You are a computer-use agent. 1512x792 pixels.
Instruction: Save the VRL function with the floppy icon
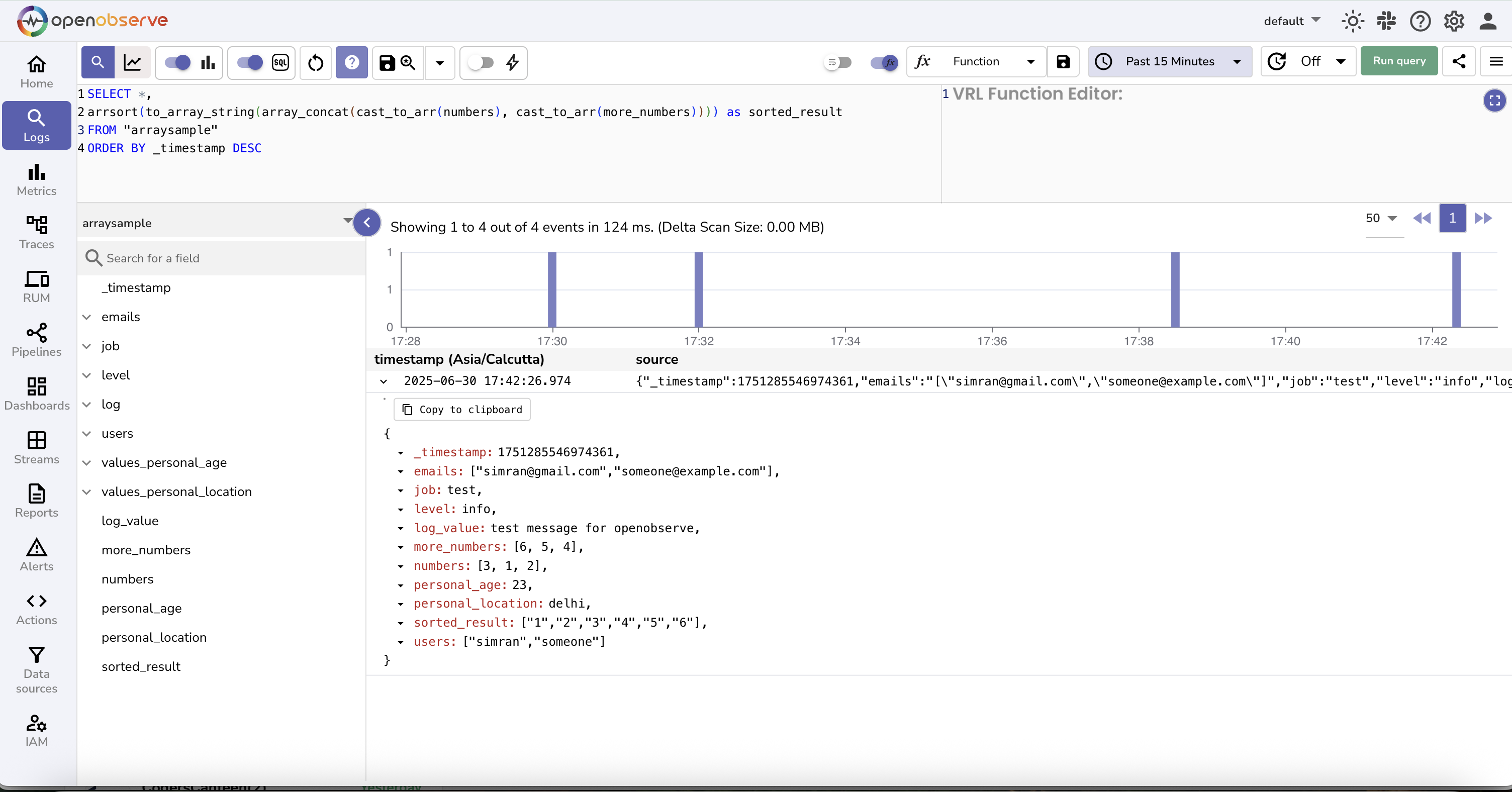click(1064, 62)
